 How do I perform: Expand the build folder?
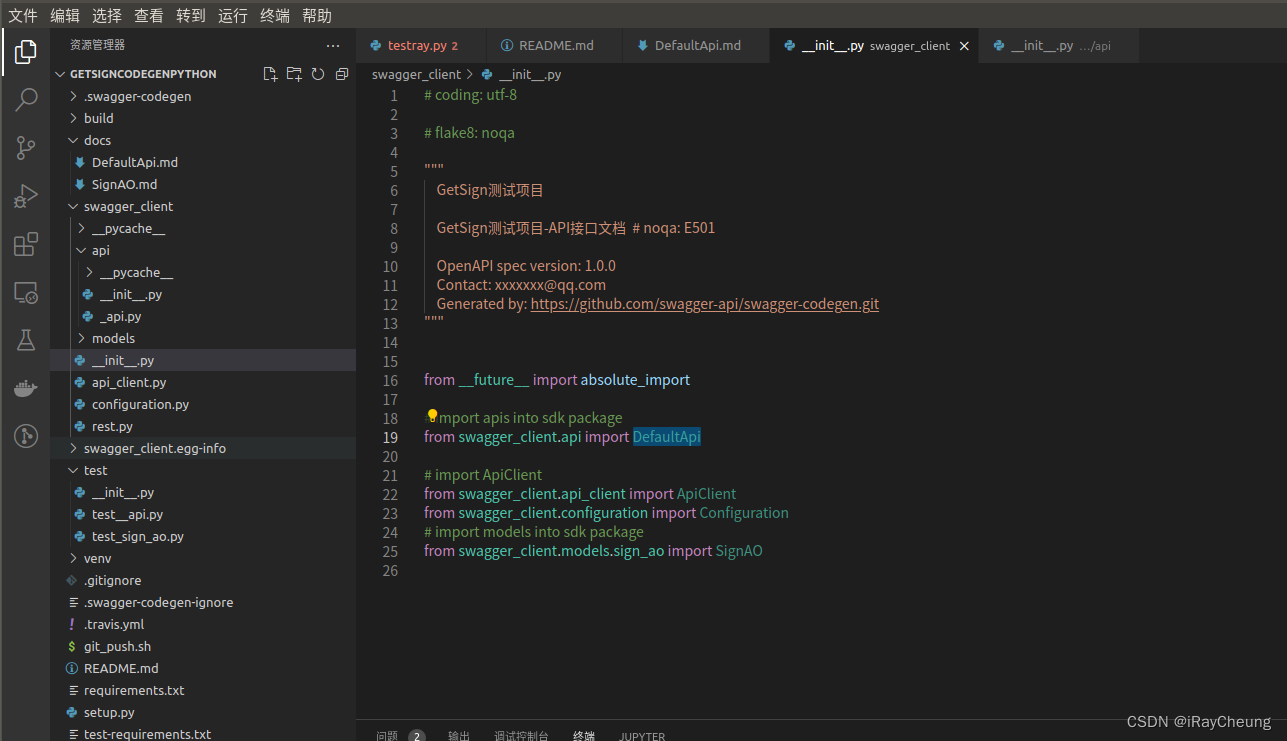tap(203, 118)
